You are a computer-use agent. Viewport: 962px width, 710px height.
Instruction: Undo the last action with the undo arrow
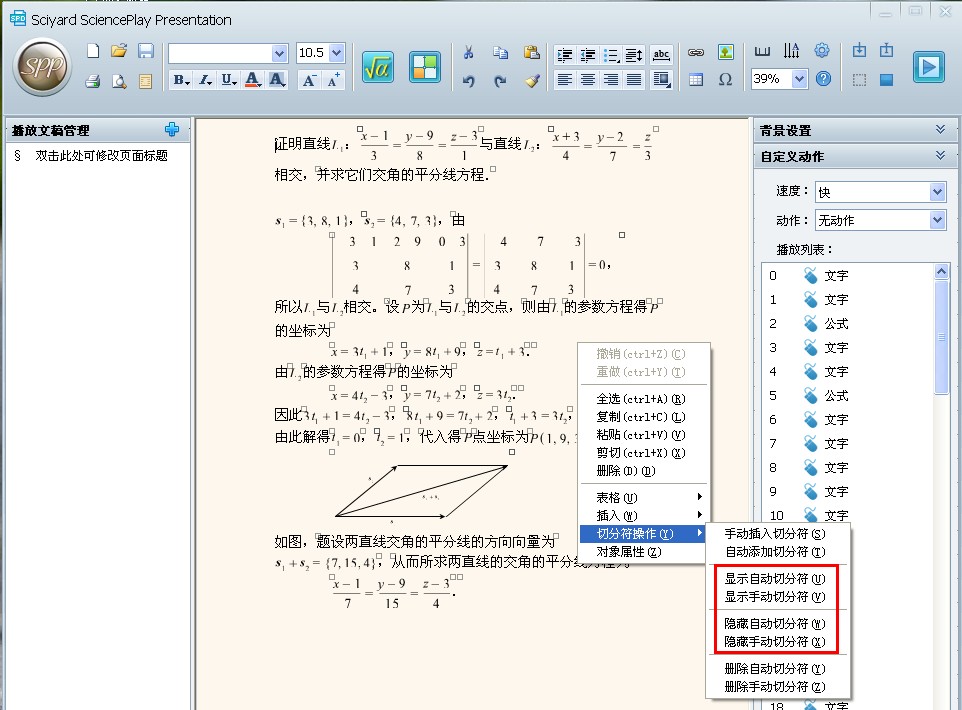click(x=469, y=80)
